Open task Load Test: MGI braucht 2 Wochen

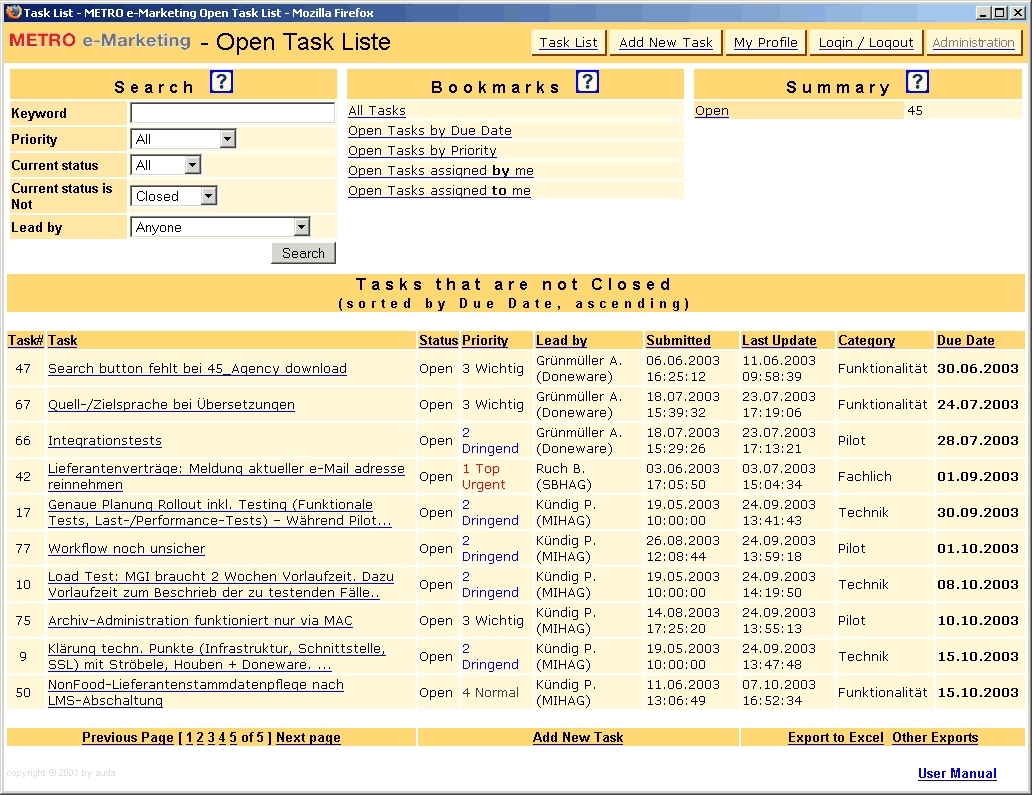click(220, 584)
